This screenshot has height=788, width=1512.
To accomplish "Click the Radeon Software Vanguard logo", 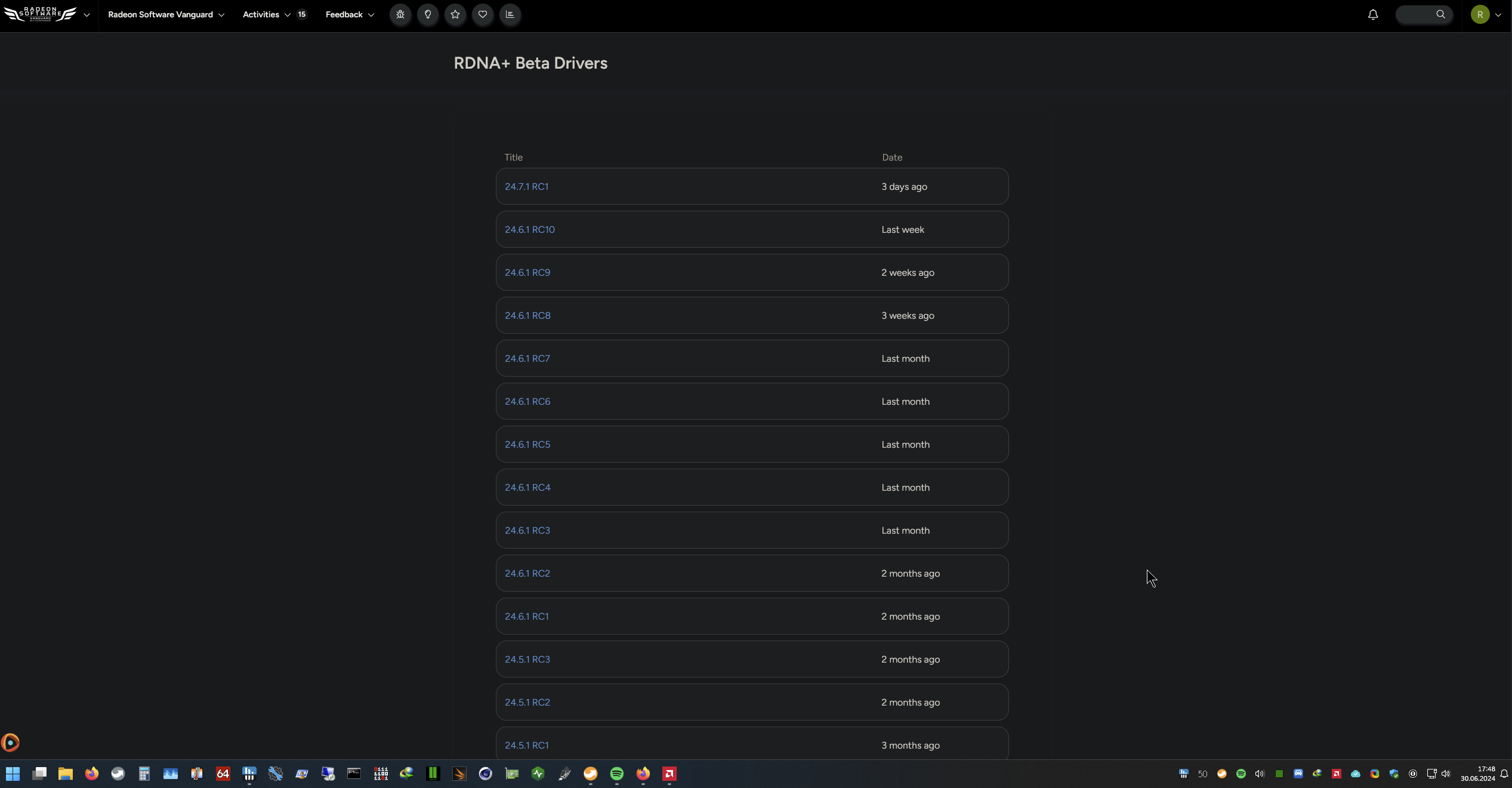I will 41,14.
